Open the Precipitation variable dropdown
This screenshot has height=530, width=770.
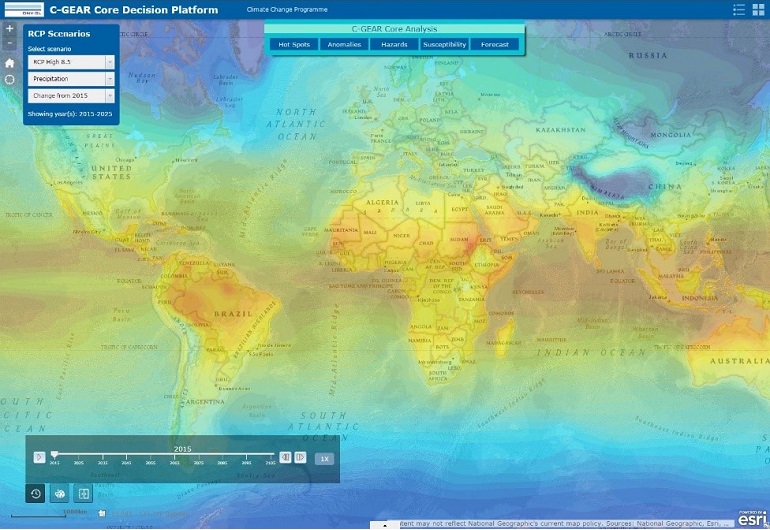point(71,79)
